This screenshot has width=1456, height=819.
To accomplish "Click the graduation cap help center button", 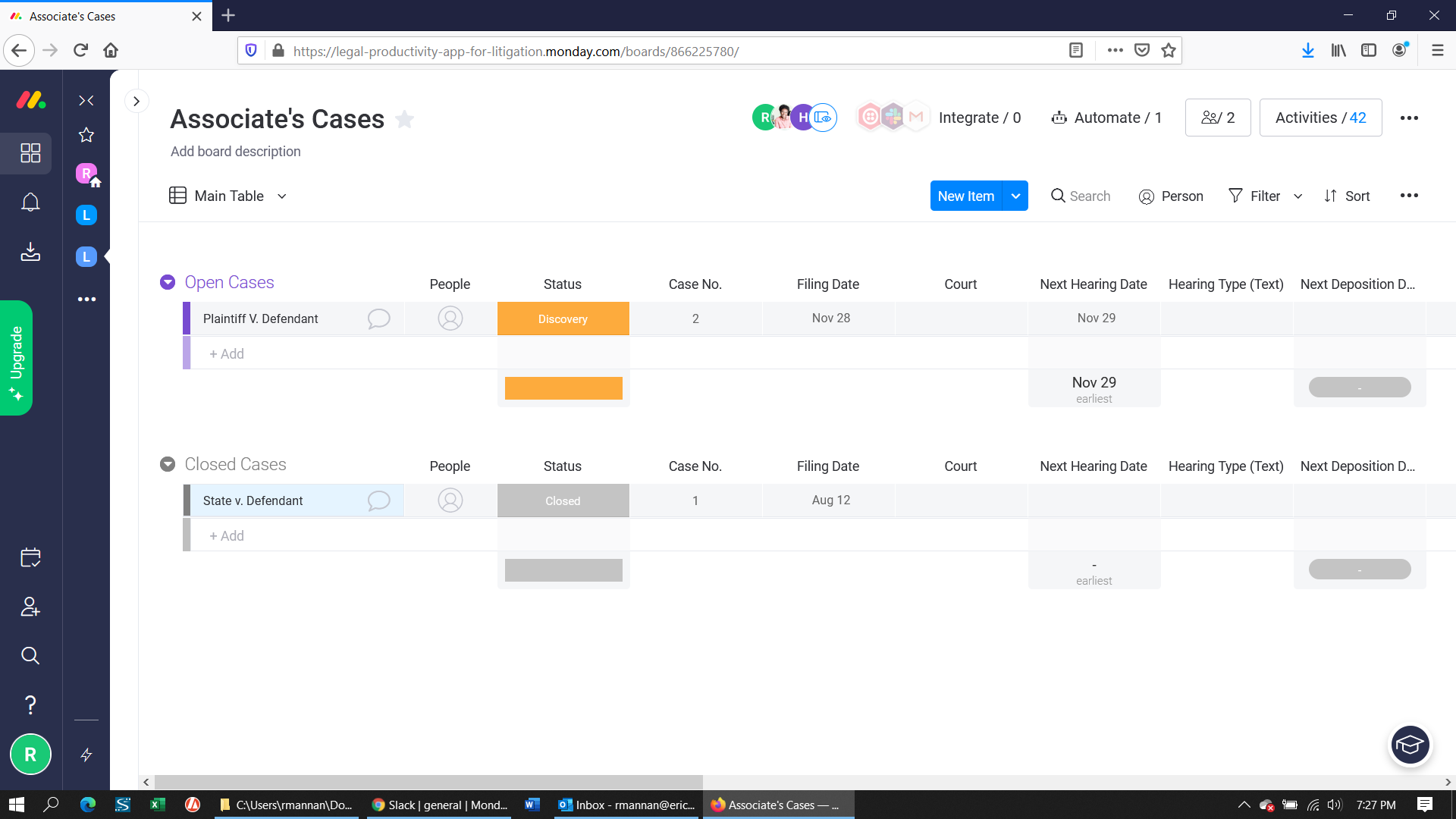I will pos(1410,745).
